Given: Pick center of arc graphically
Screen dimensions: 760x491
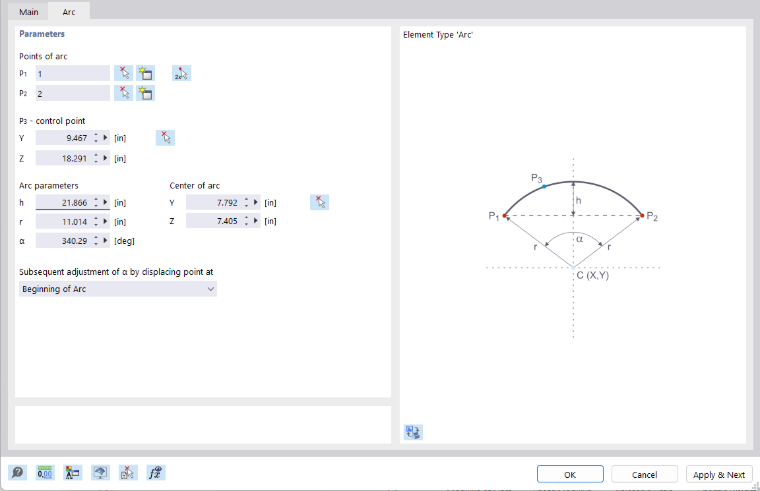Looking at the screenshot, I should point(319,202).
